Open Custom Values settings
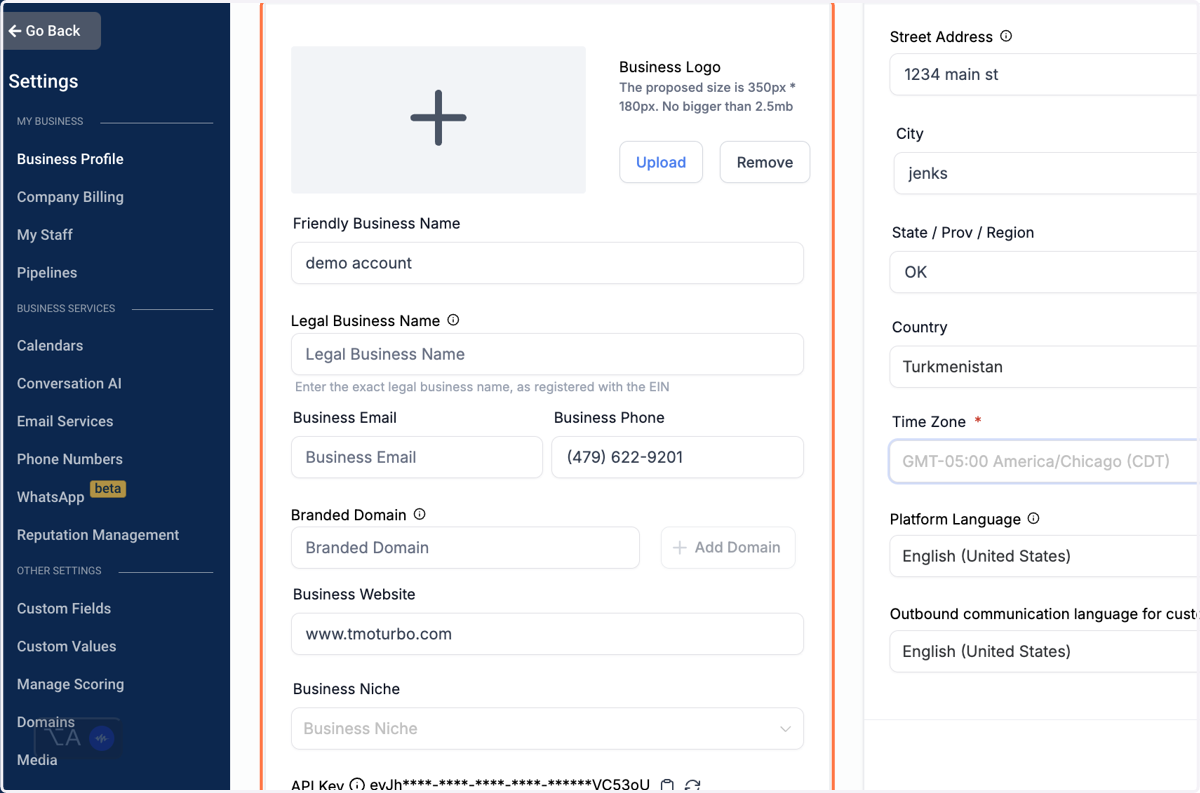This screenshot has width=1200, height=793. (67, 647)
